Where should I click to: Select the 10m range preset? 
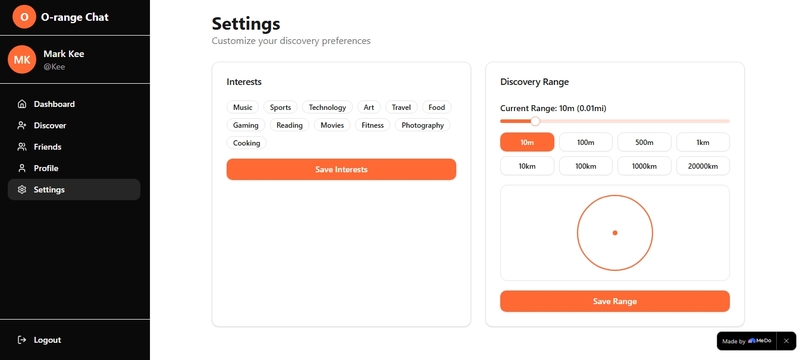click(527, 142)
